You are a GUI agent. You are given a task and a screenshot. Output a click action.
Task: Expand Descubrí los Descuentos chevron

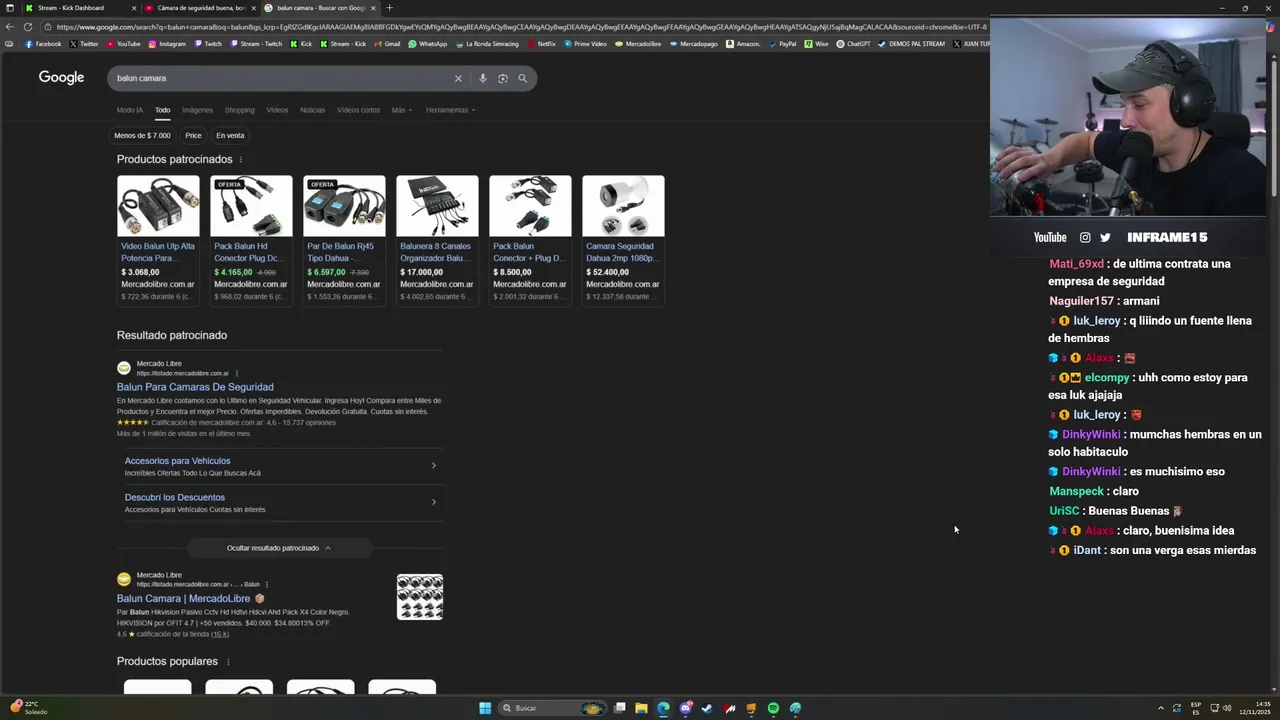pos(433,502)
